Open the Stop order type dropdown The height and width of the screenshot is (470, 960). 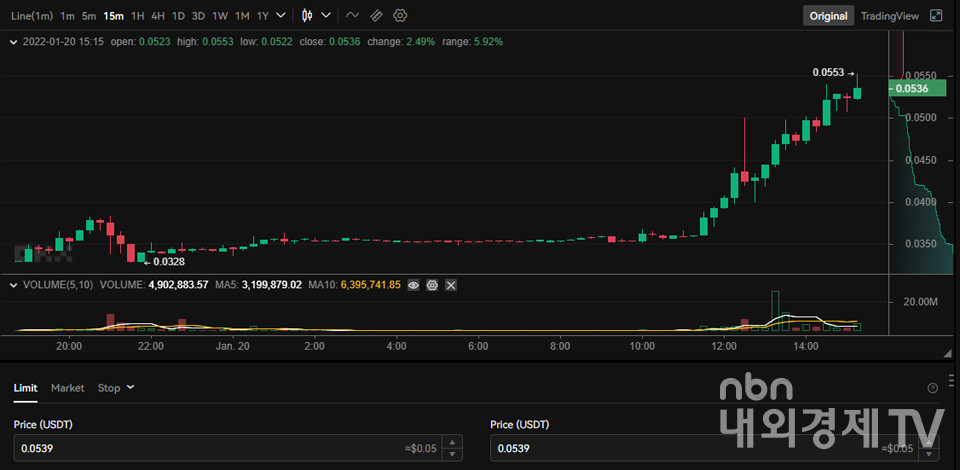[x=115, y=388]
